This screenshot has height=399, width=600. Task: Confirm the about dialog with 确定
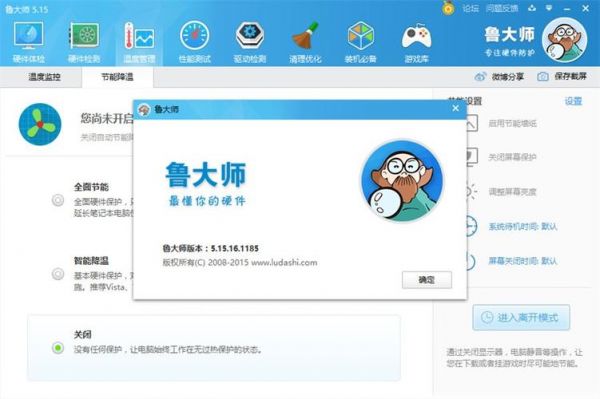click(x=427, y=280)
